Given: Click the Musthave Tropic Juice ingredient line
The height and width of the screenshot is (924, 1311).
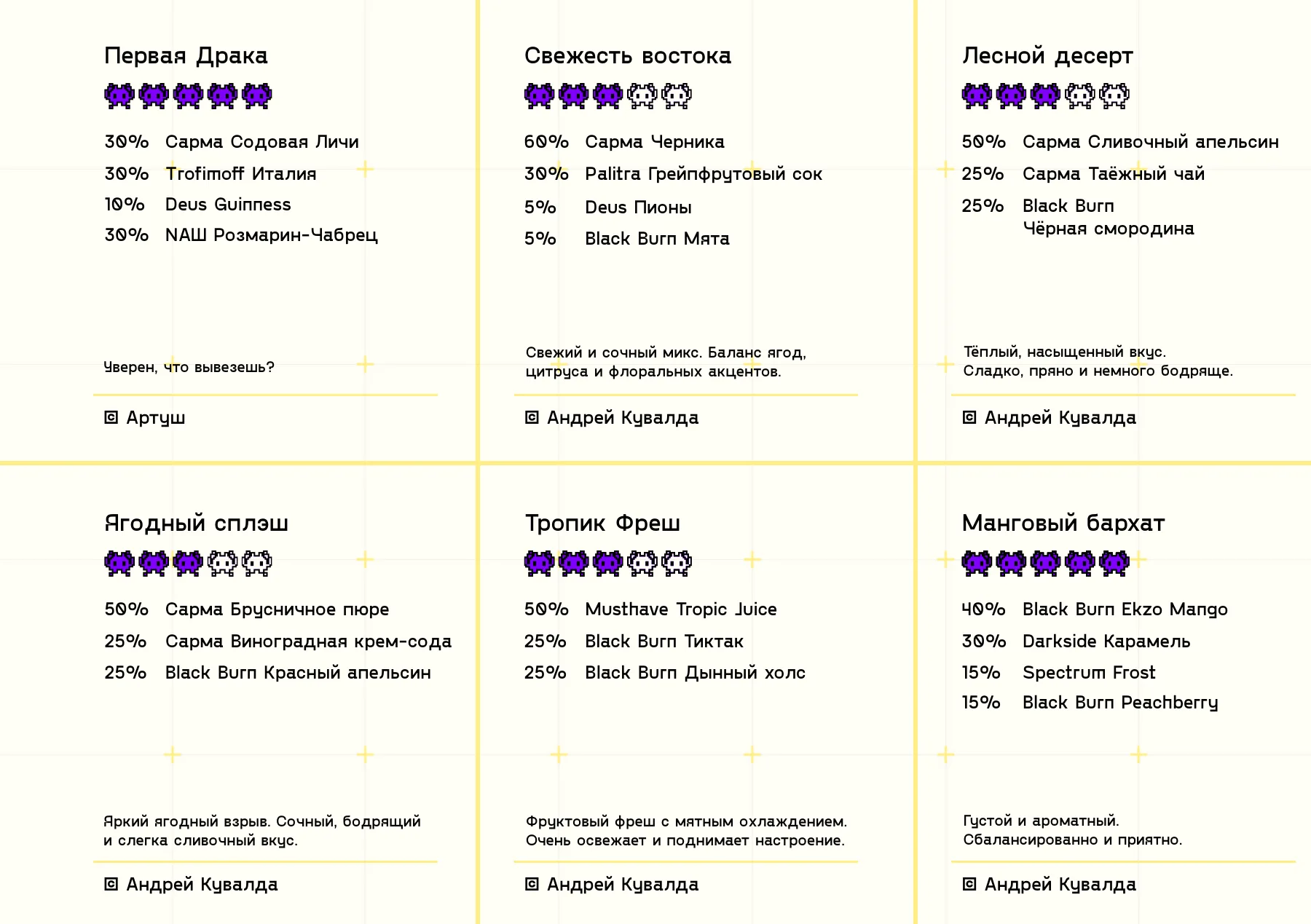Looking at the screenshot, I should tap(650, 609).
